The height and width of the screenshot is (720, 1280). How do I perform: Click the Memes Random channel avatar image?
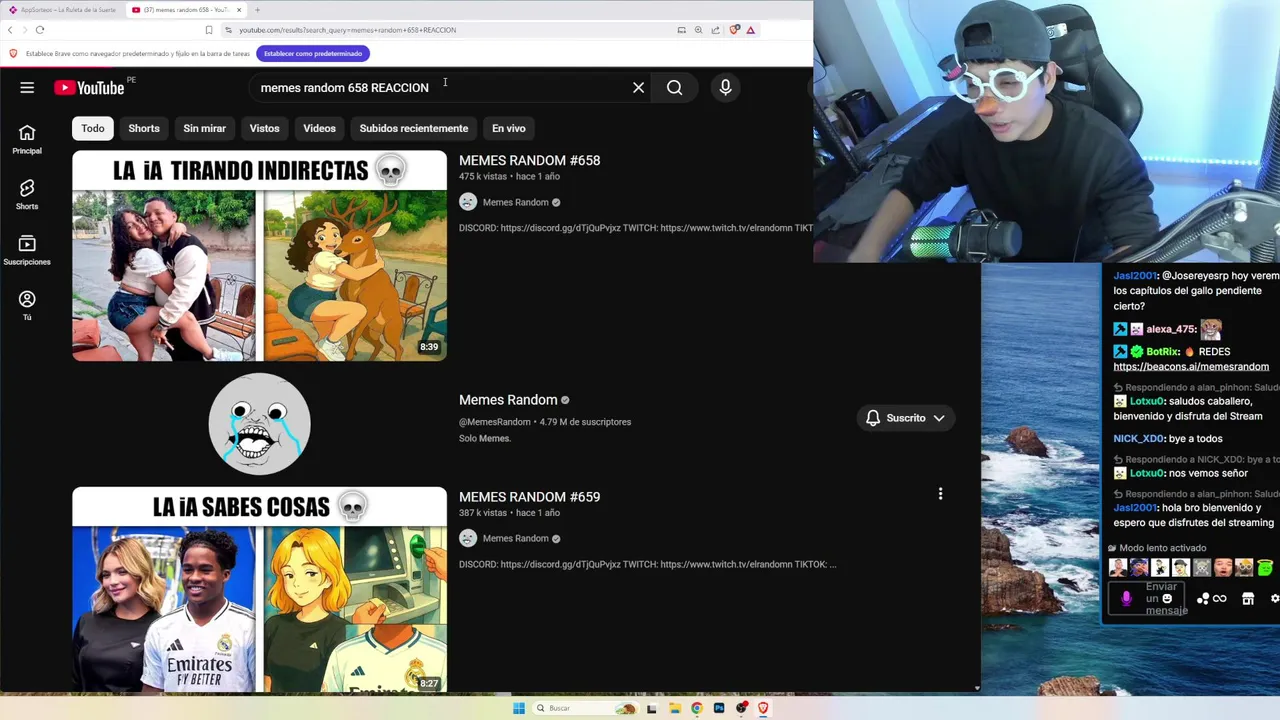259,424
